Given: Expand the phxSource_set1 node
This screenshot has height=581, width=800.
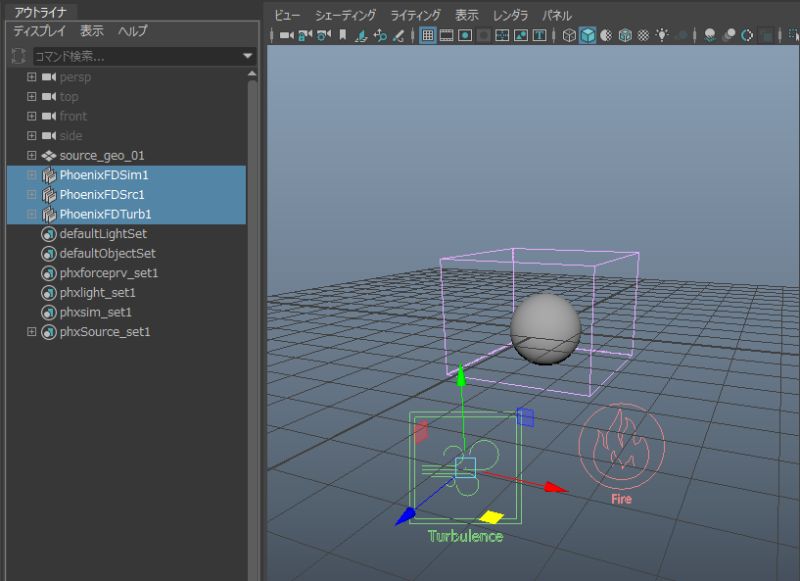Looking at the screenshot, I should (x=32, y=332).
